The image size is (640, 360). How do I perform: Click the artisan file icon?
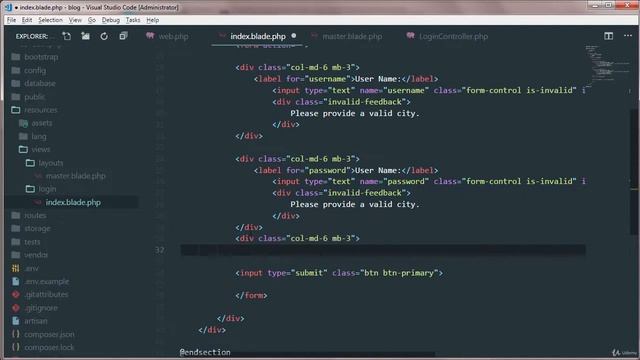(x=16, y=321)
